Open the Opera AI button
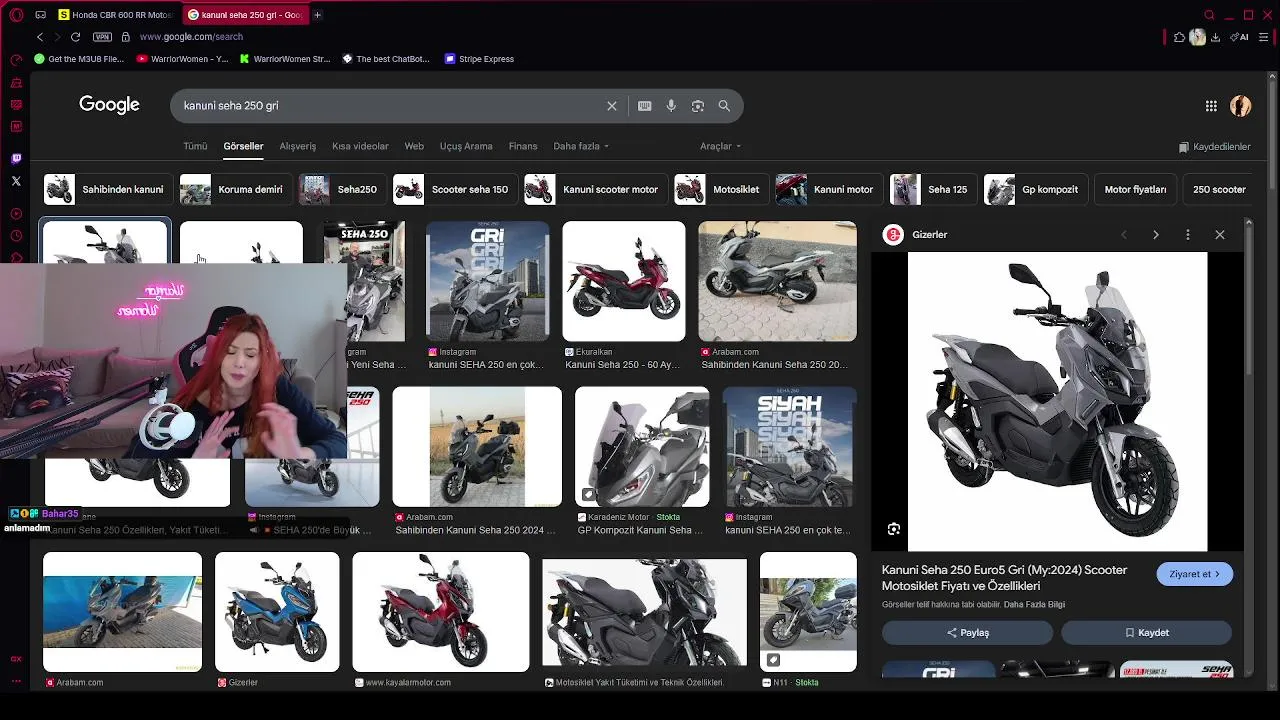The image size is (1280, 720). [x=1240, y=37]
